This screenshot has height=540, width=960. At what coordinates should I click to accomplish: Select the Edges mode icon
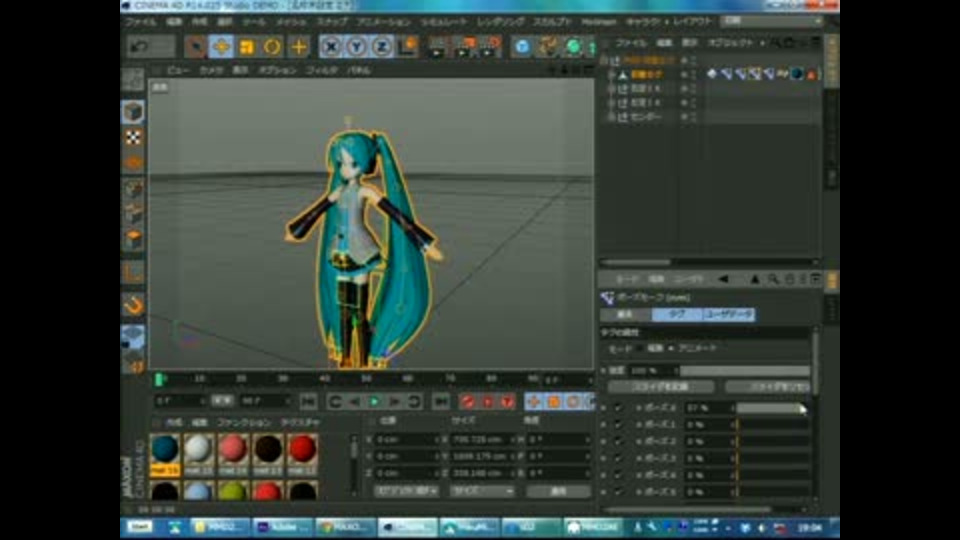coord(133,215)
